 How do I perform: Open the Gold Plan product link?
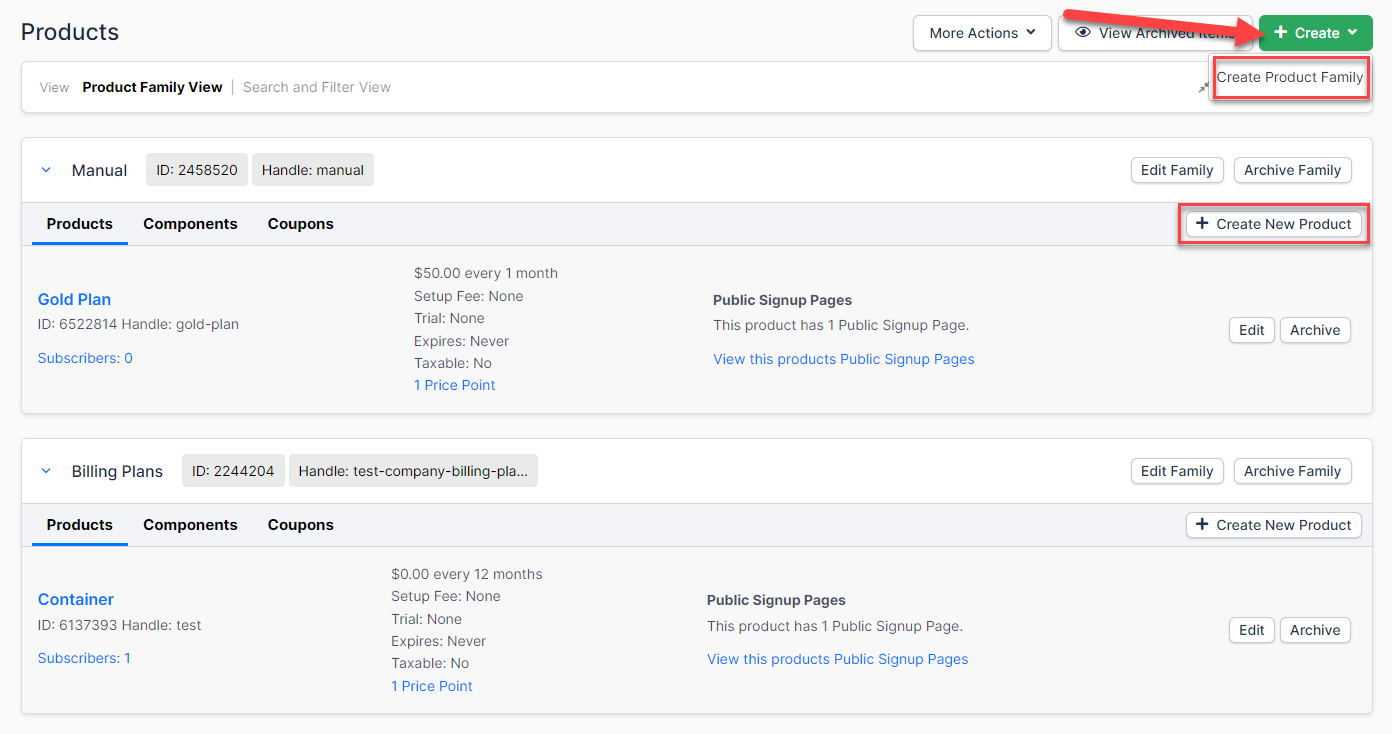click(x=74, y=299)
